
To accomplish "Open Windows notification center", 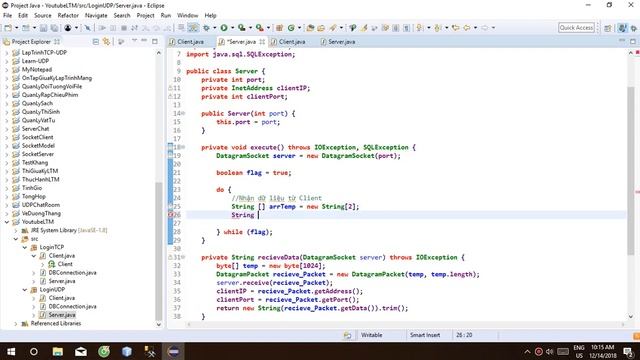I will pos(628,351).
